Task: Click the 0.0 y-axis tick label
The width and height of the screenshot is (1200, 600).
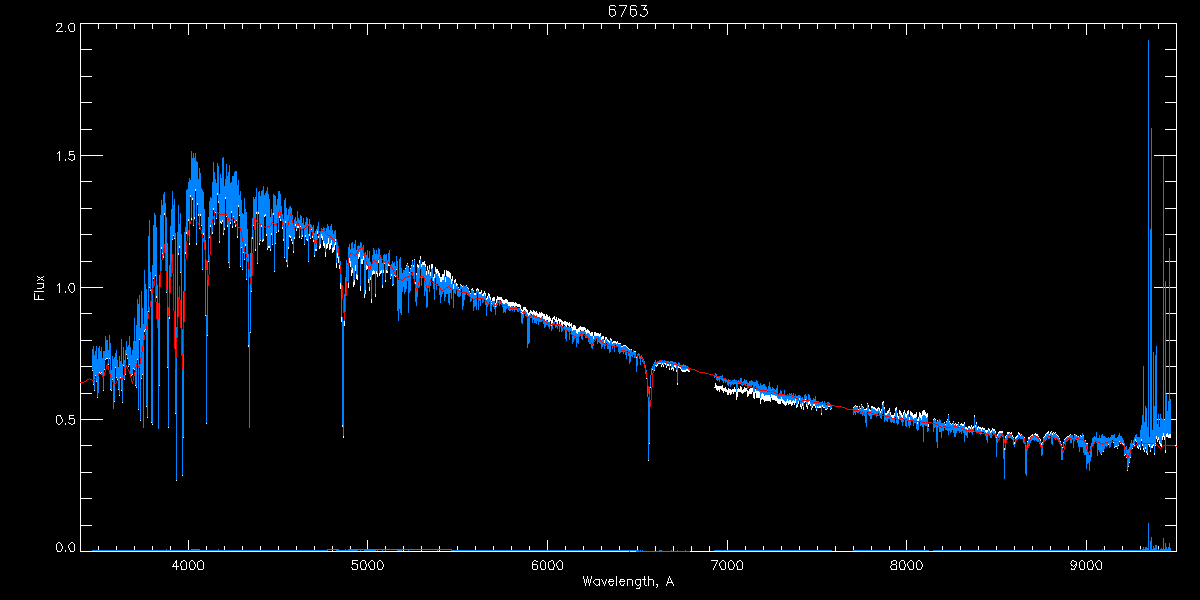Action: pos(63,548)
